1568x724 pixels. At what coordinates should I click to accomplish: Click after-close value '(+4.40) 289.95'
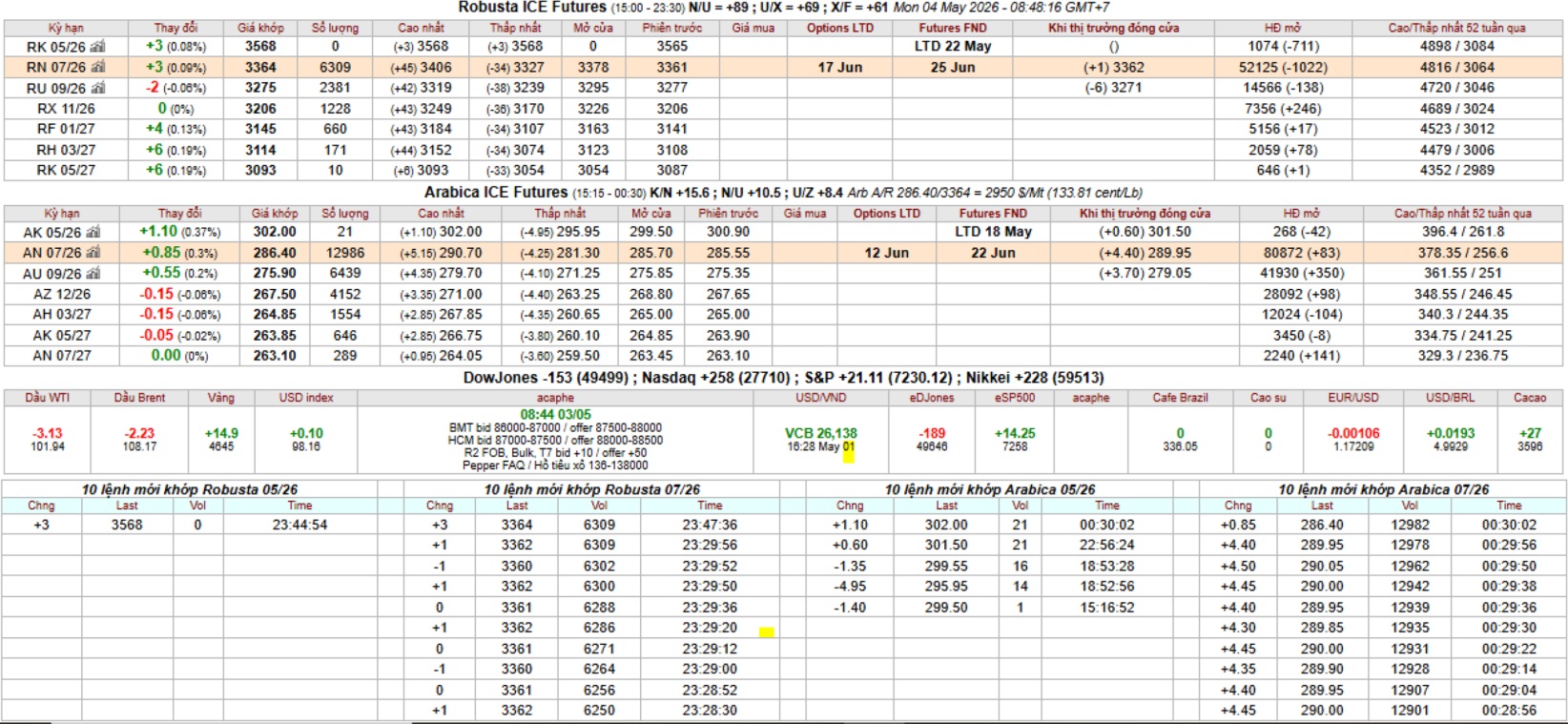point(1145,253)
